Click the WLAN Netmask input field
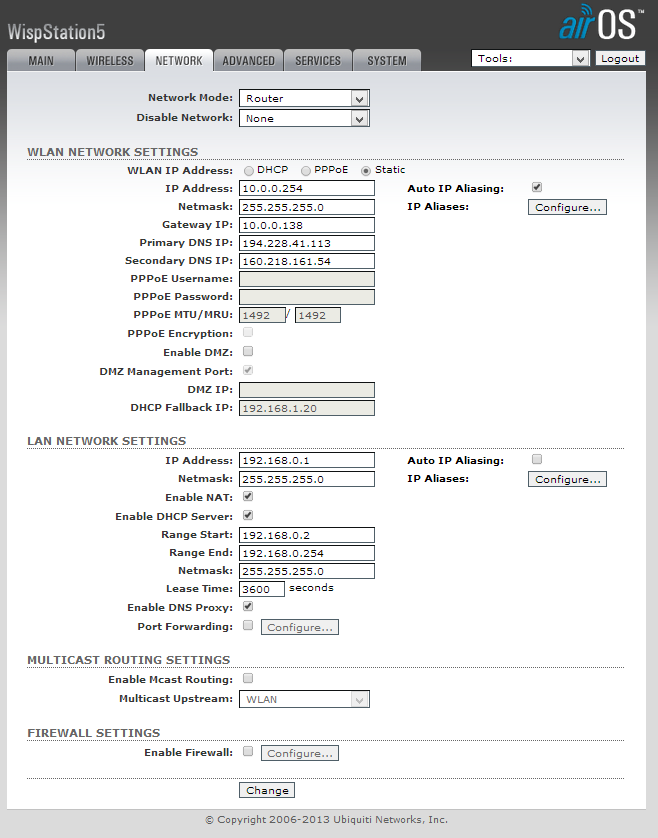This screenshot has width=658, height=838. 307,207
